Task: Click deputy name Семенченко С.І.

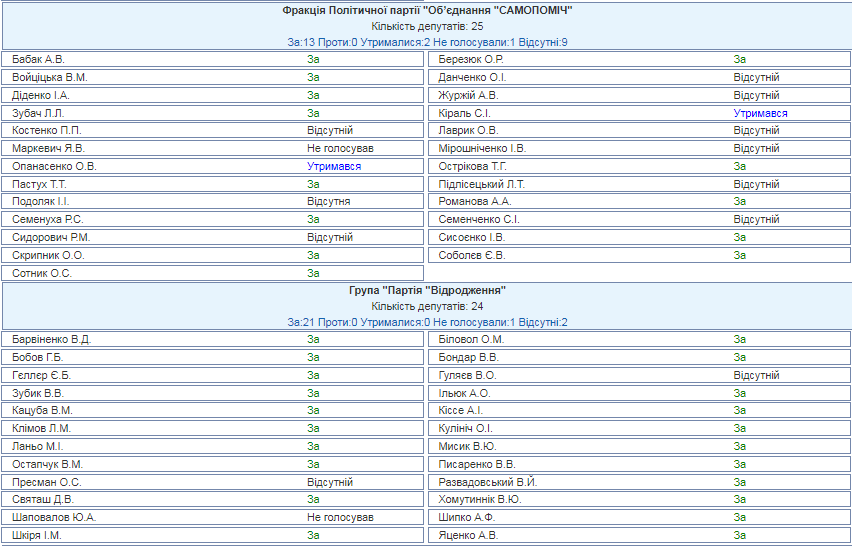Action: click(x=479, y=220)
